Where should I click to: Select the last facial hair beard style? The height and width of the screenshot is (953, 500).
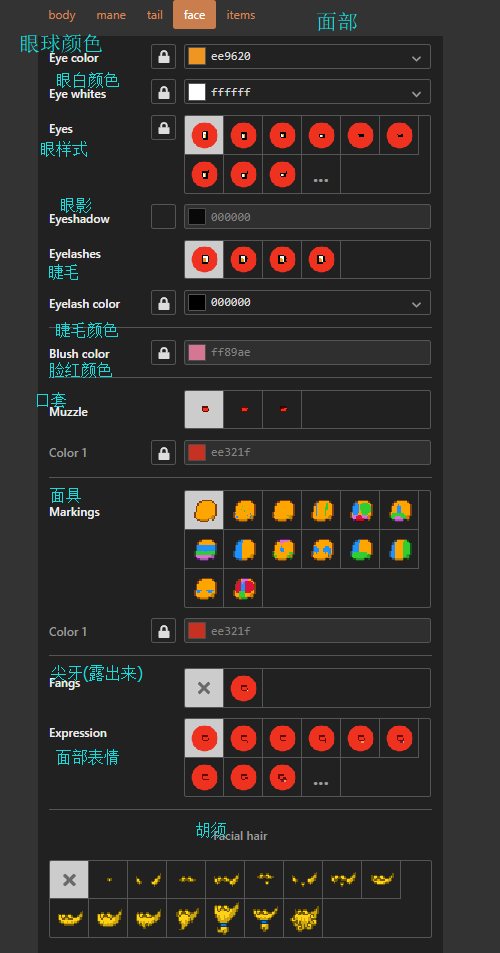point(303,918)
